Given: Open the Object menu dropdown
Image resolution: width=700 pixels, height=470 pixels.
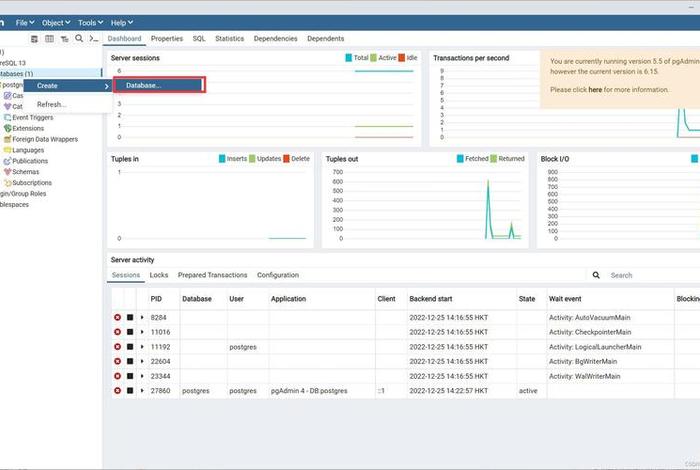Looking at the screenshot, I should (54, 22).
